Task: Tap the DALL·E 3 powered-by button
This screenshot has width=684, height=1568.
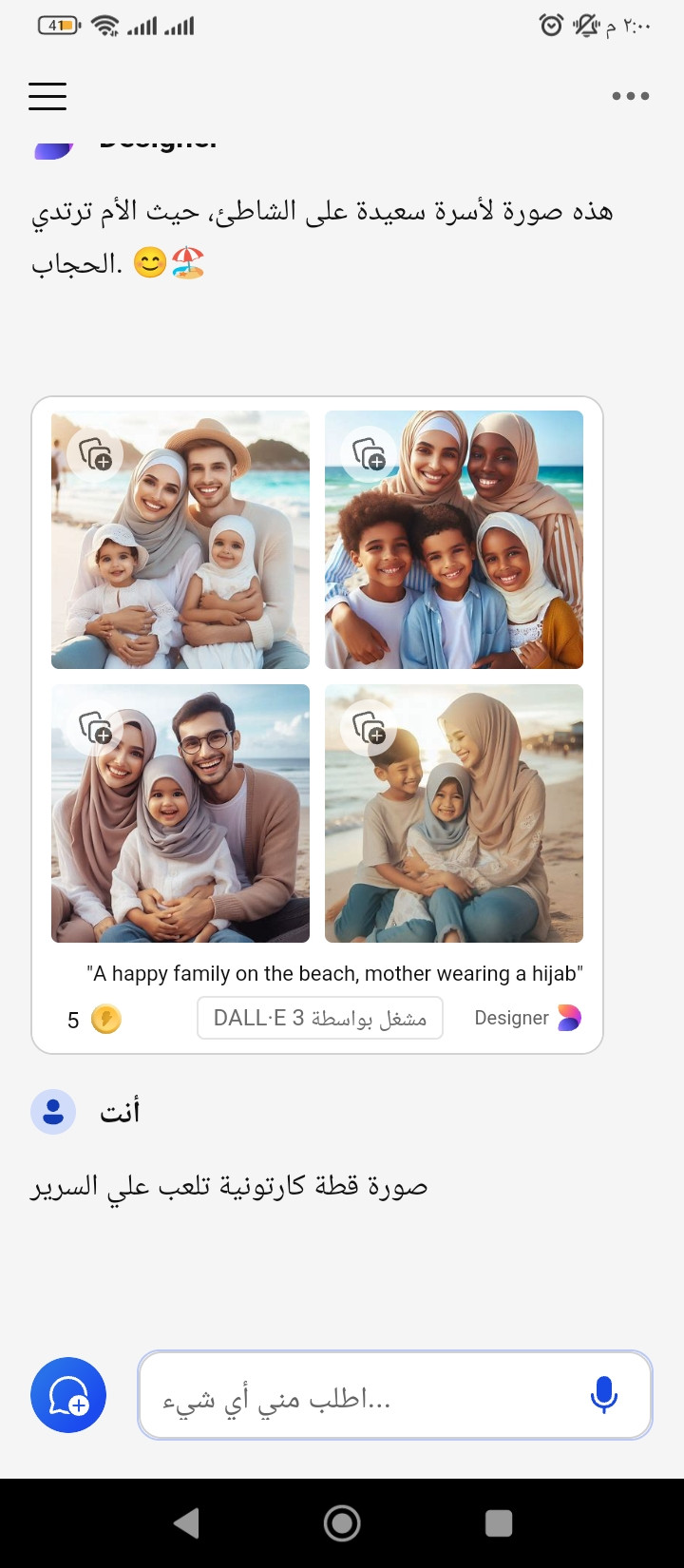Action: (x=320, y=1018)
